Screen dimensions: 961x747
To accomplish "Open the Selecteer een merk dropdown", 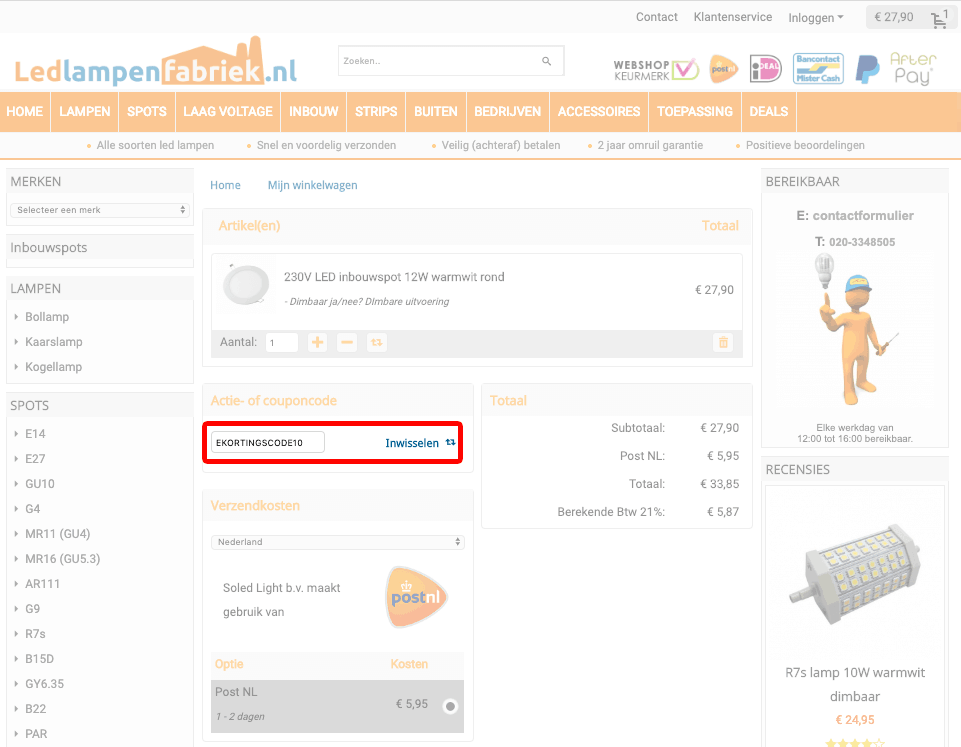I will pos(100,210).
